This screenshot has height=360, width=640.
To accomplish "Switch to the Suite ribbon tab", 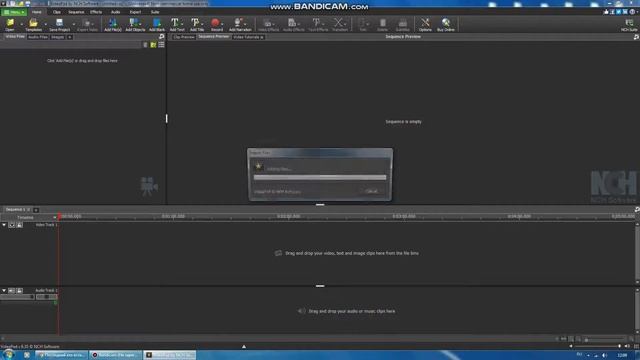I will (x=155, y=12).
